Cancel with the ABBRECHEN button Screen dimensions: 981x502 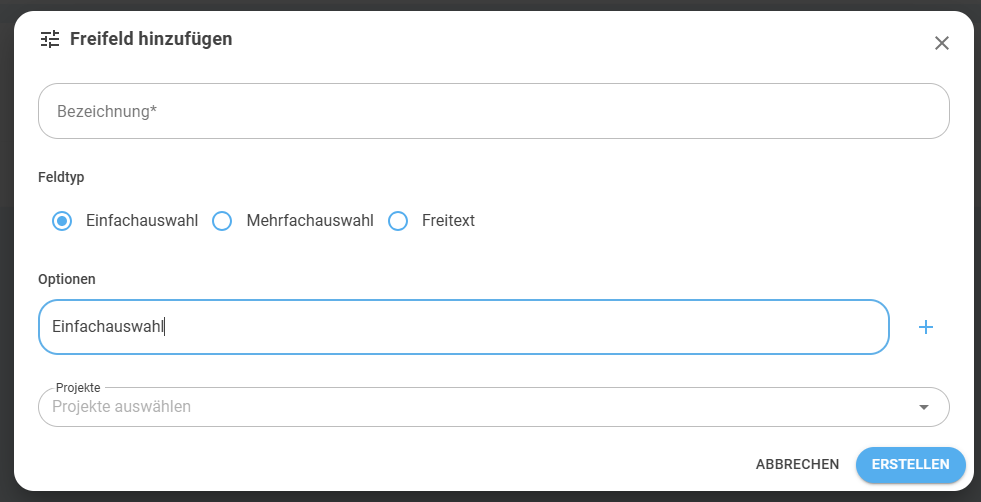coord(797,464)
